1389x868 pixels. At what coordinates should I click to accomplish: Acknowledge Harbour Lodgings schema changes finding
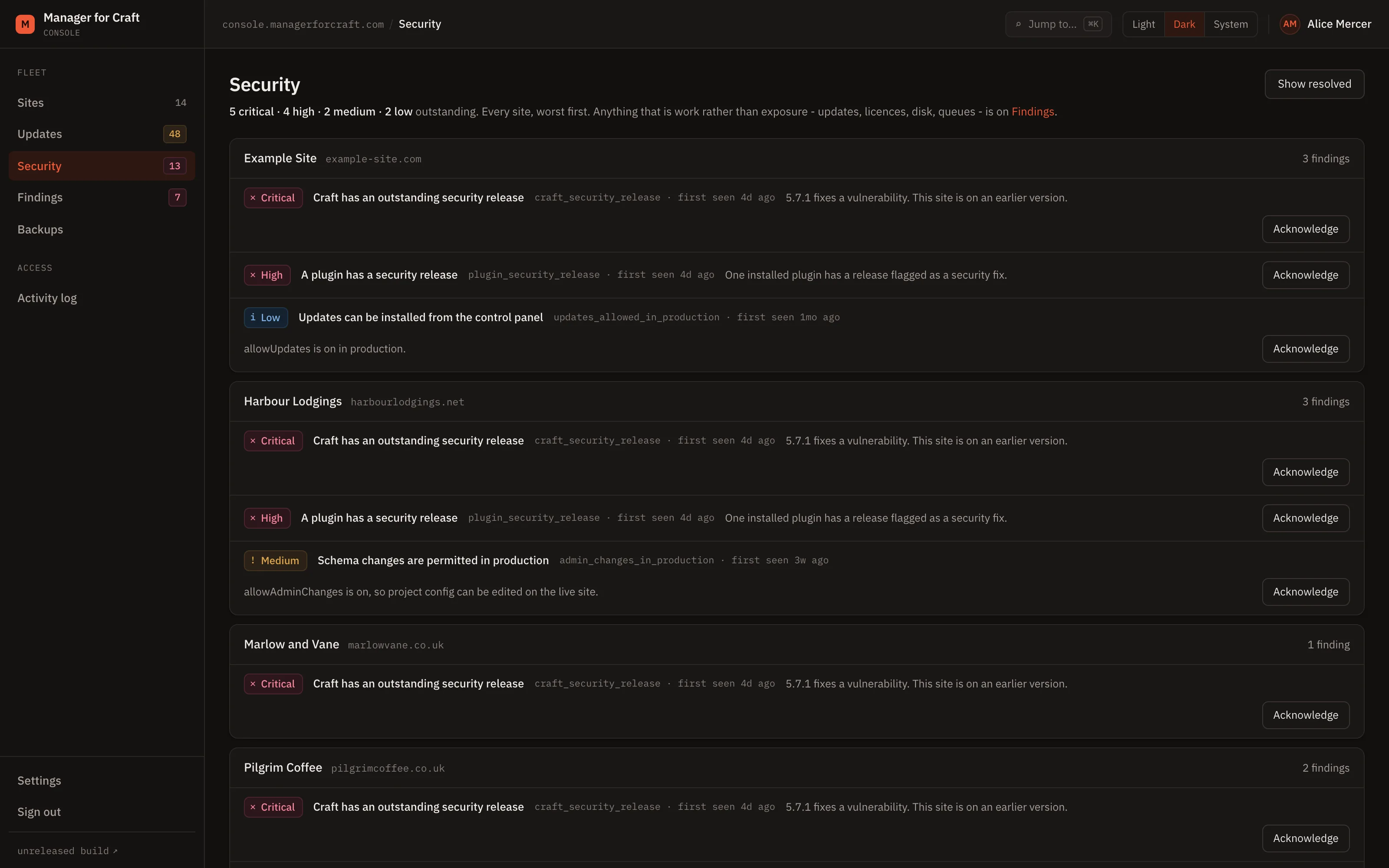[x=1305, y=592]
